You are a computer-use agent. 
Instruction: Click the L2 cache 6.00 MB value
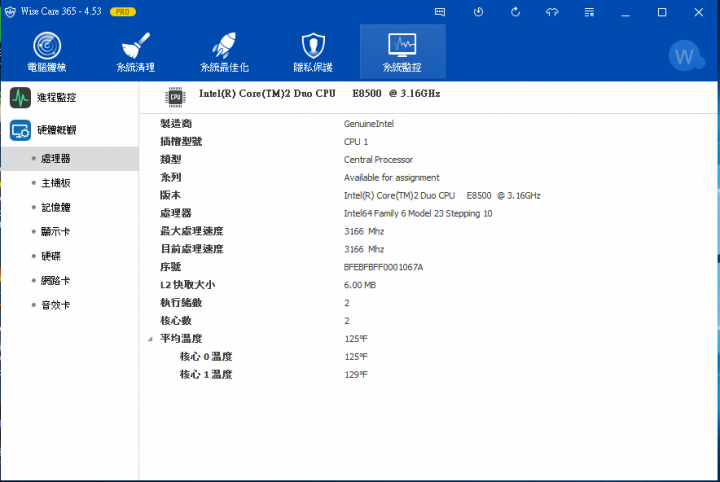[360, 285]
